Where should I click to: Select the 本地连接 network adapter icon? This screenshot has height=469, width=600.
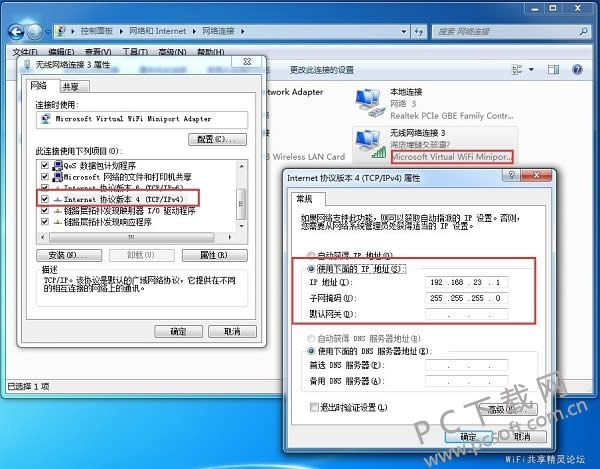[368, 103]
